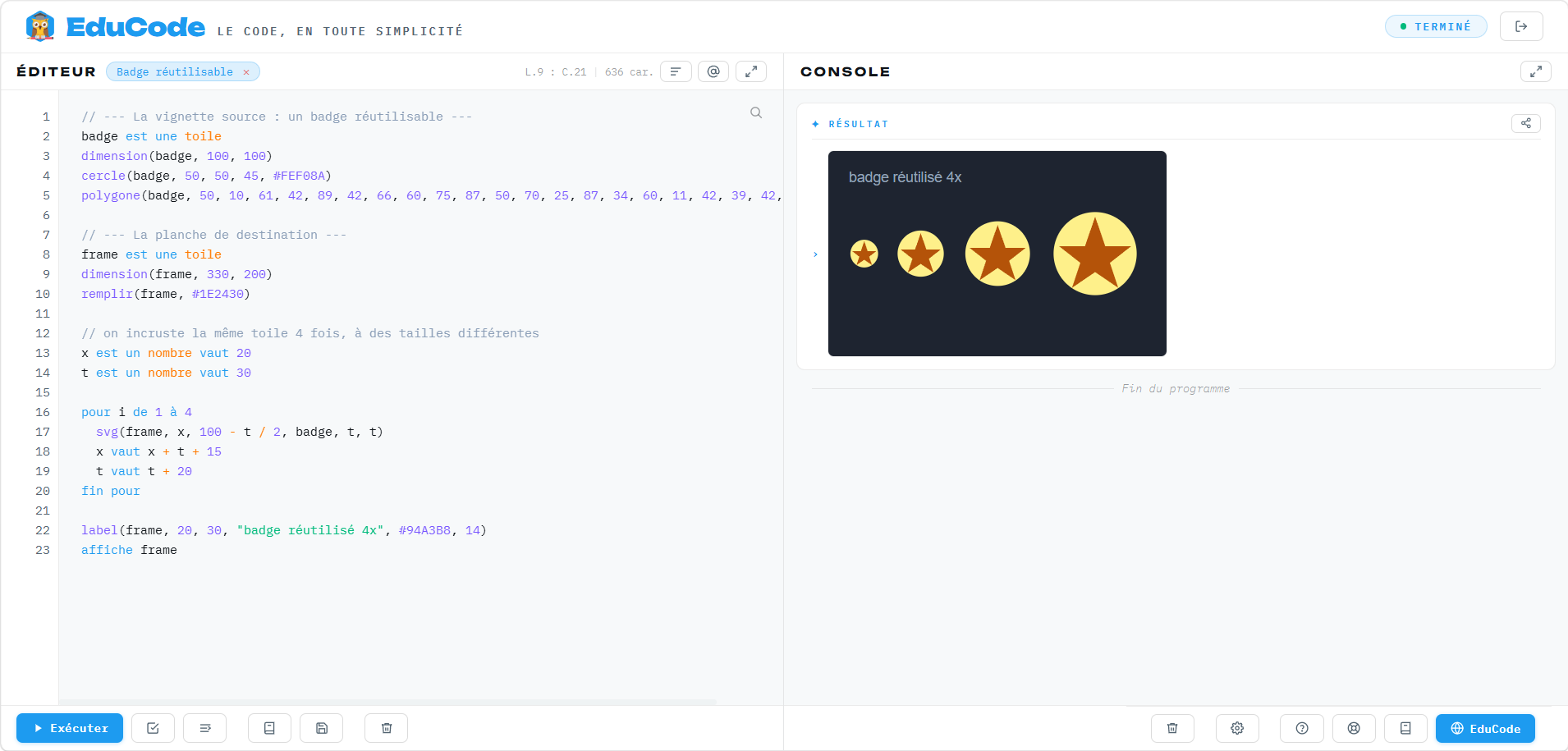This screenshot has width=1568, height=751.
Task: Share the result output
Action: pos(1526,123)
